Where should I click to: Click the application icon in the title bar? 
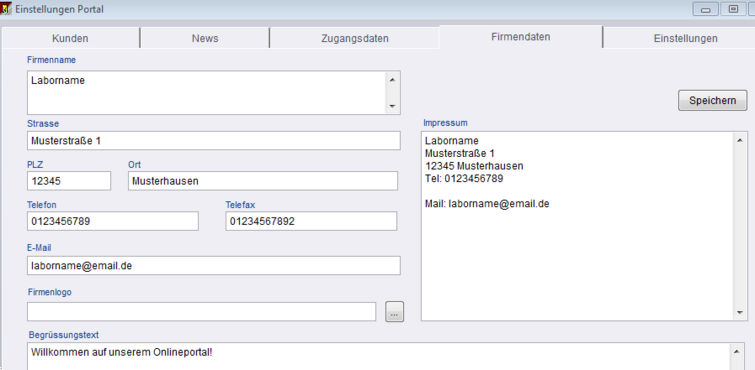[x=5, y=9]
